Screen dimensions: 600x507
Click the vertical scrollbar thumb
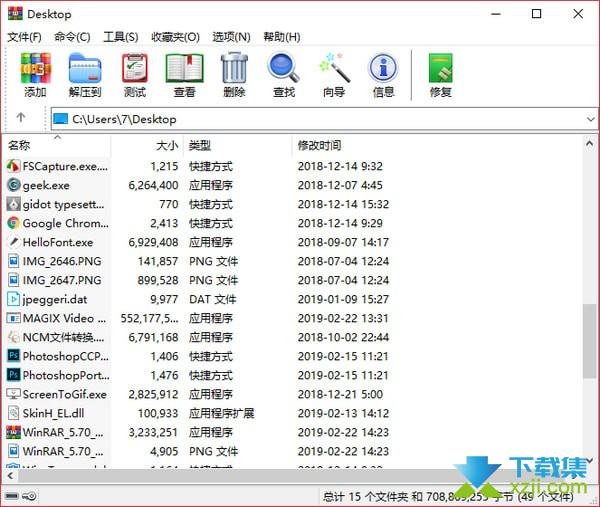(589, 341)
